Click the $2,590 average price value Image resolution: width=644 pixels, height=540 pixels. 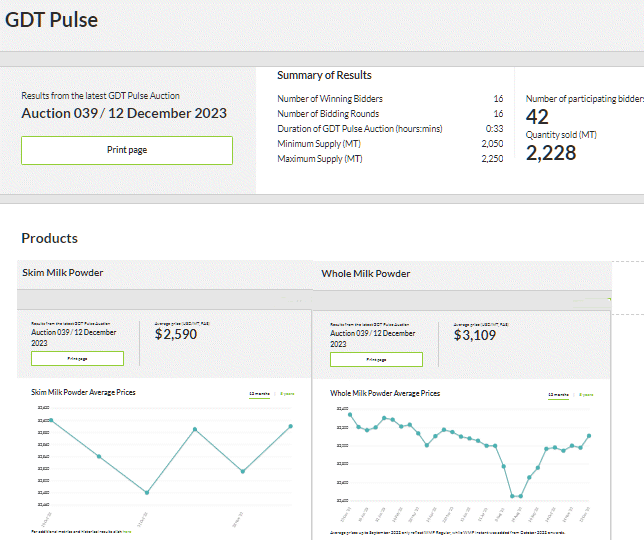pos(176,334)
